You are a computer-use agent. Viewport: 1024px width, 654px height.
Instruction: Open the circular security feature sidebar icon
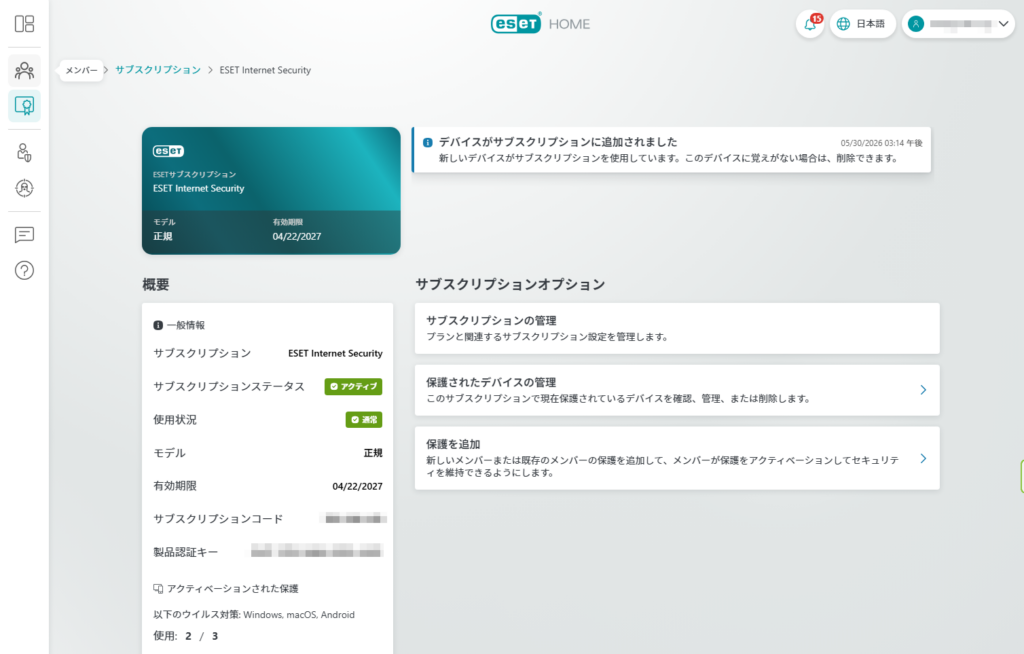tap(24, 188)
